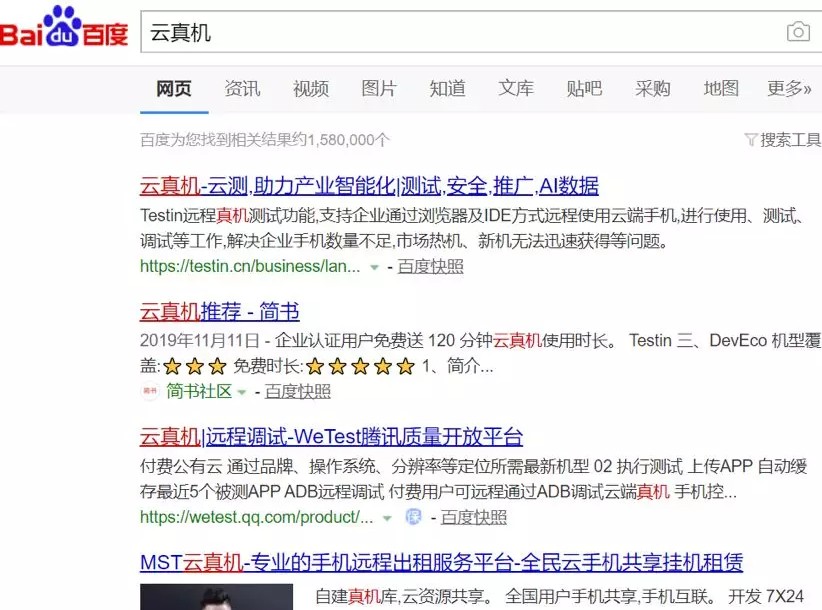Screen dimensions: 822x610
Task: Expand the 更多 tab menu
Action: (x=789, y=89)
